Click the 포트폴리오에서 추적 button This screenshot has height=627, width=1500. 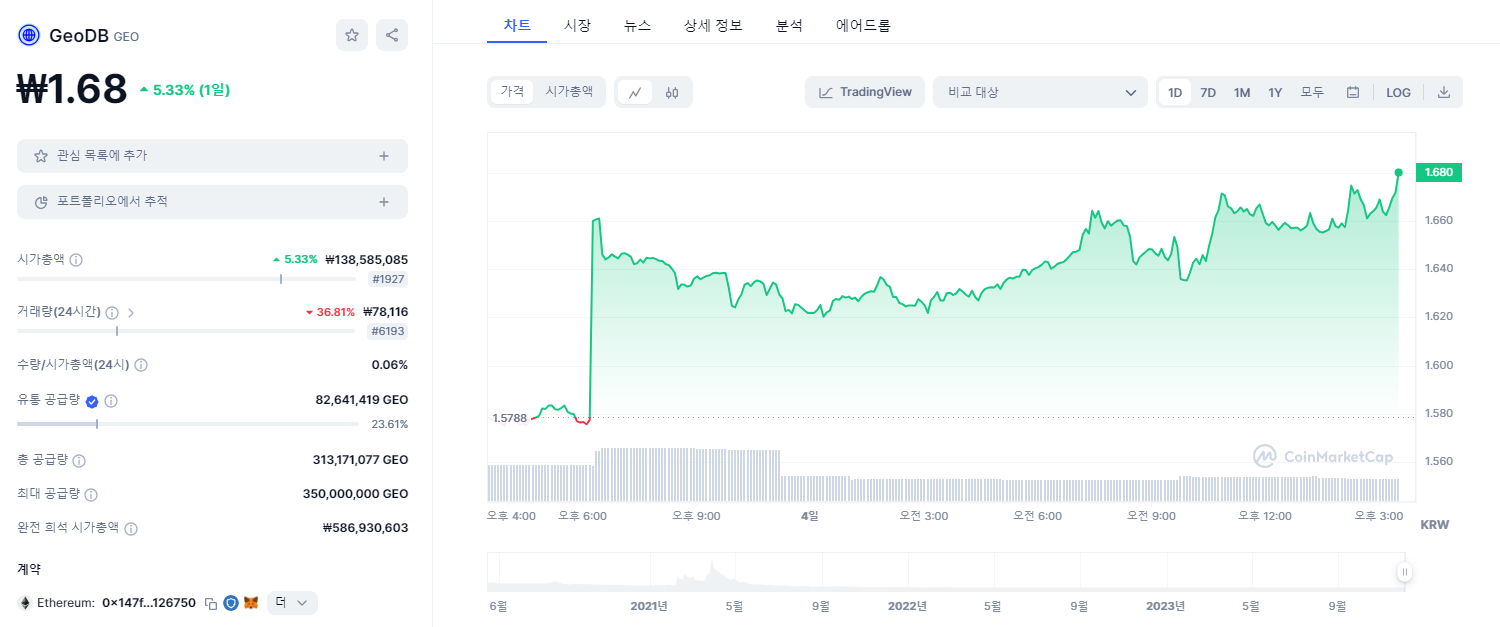point(212,202)
